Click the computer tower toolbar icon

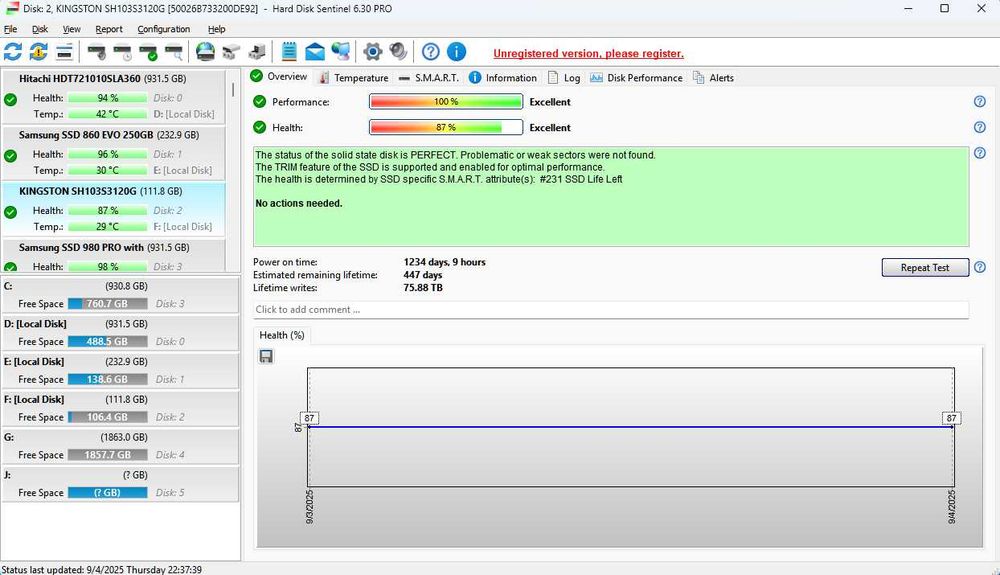257,52
